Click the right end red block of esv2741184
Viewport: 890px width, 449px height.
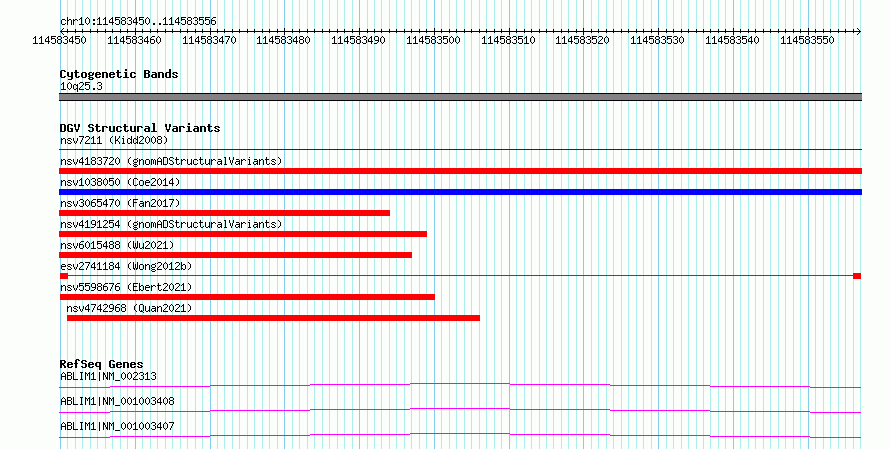(857, 276)
